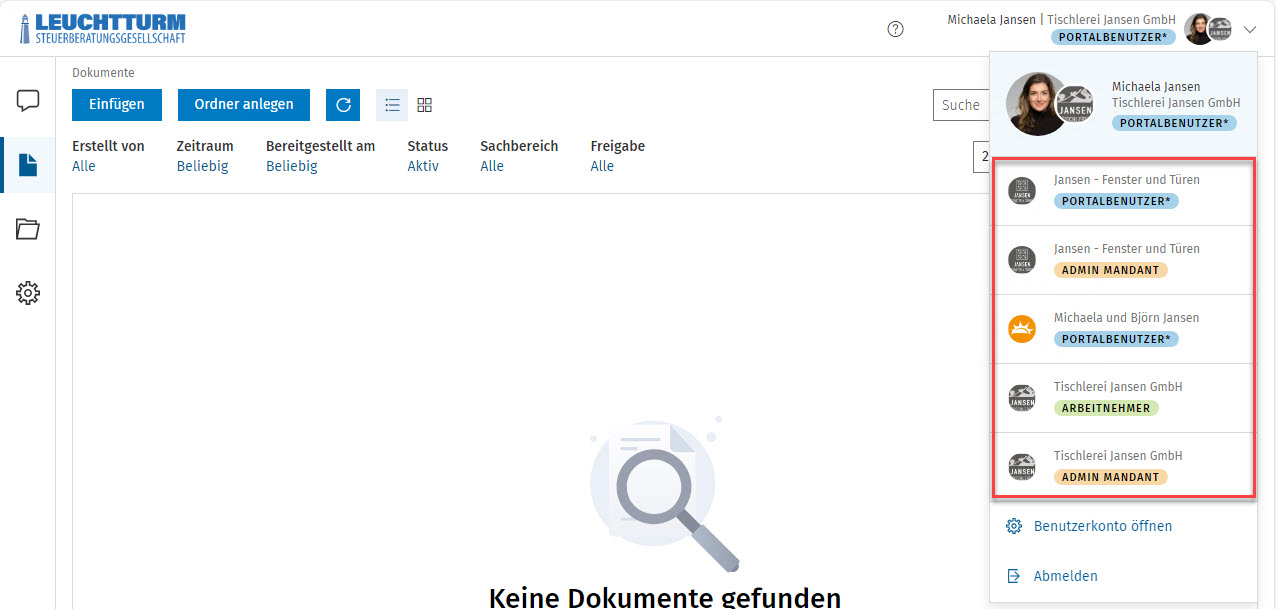Select the documents icon in the sidebar

[x=27, y=165]
